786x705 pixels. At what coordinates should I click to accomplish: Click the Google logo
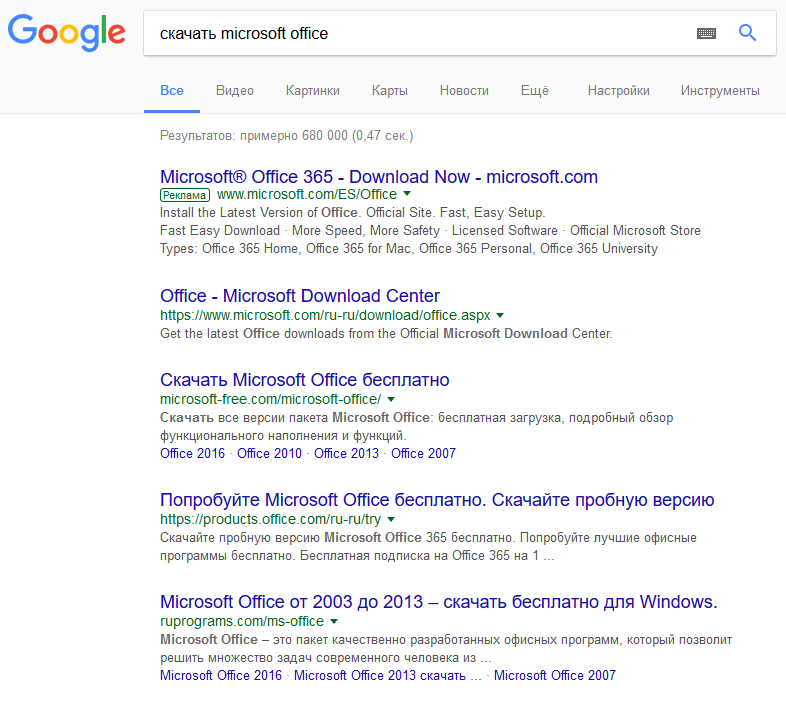pos(66,33)
